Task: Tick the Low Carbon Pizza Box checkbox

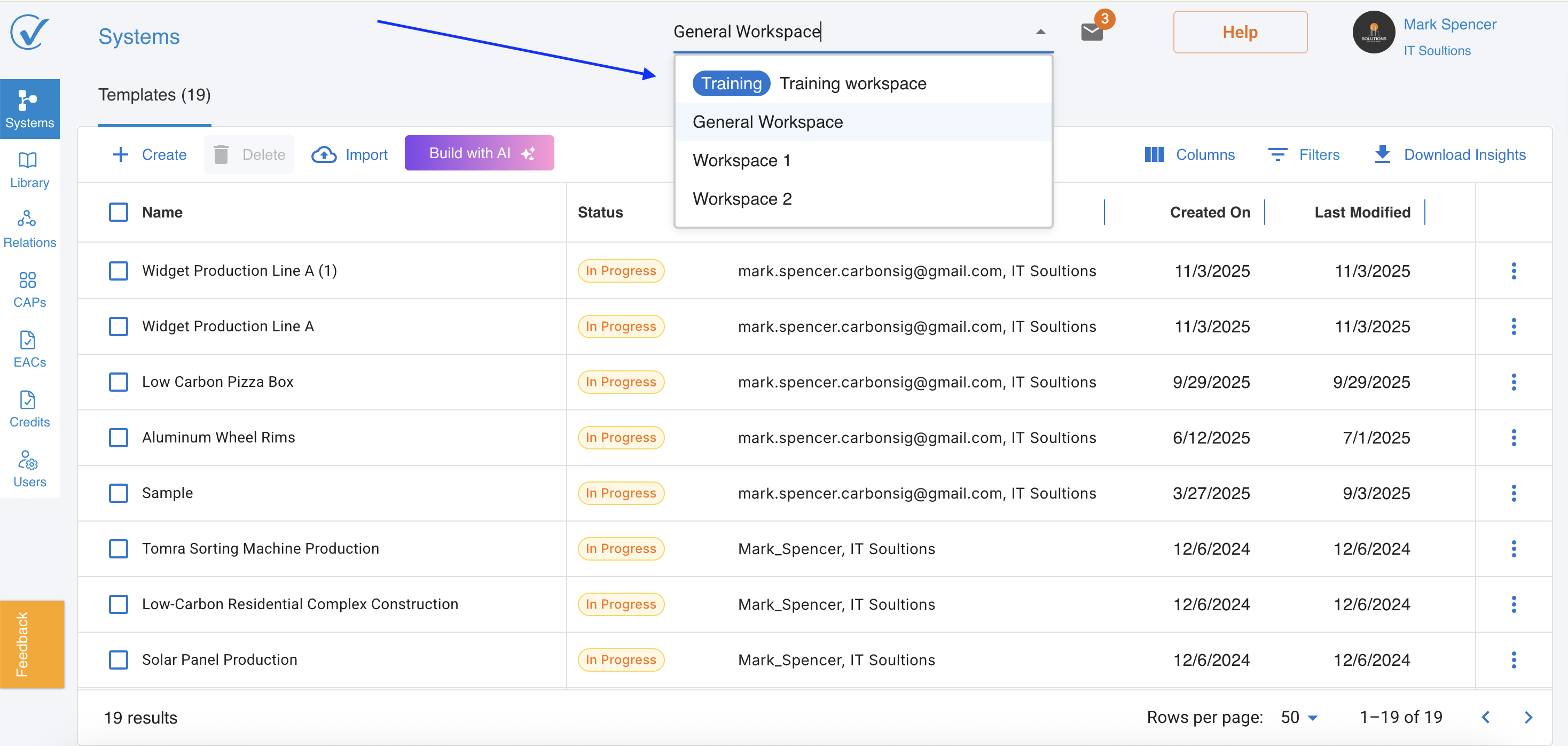Action: click(x=118, y=382)
